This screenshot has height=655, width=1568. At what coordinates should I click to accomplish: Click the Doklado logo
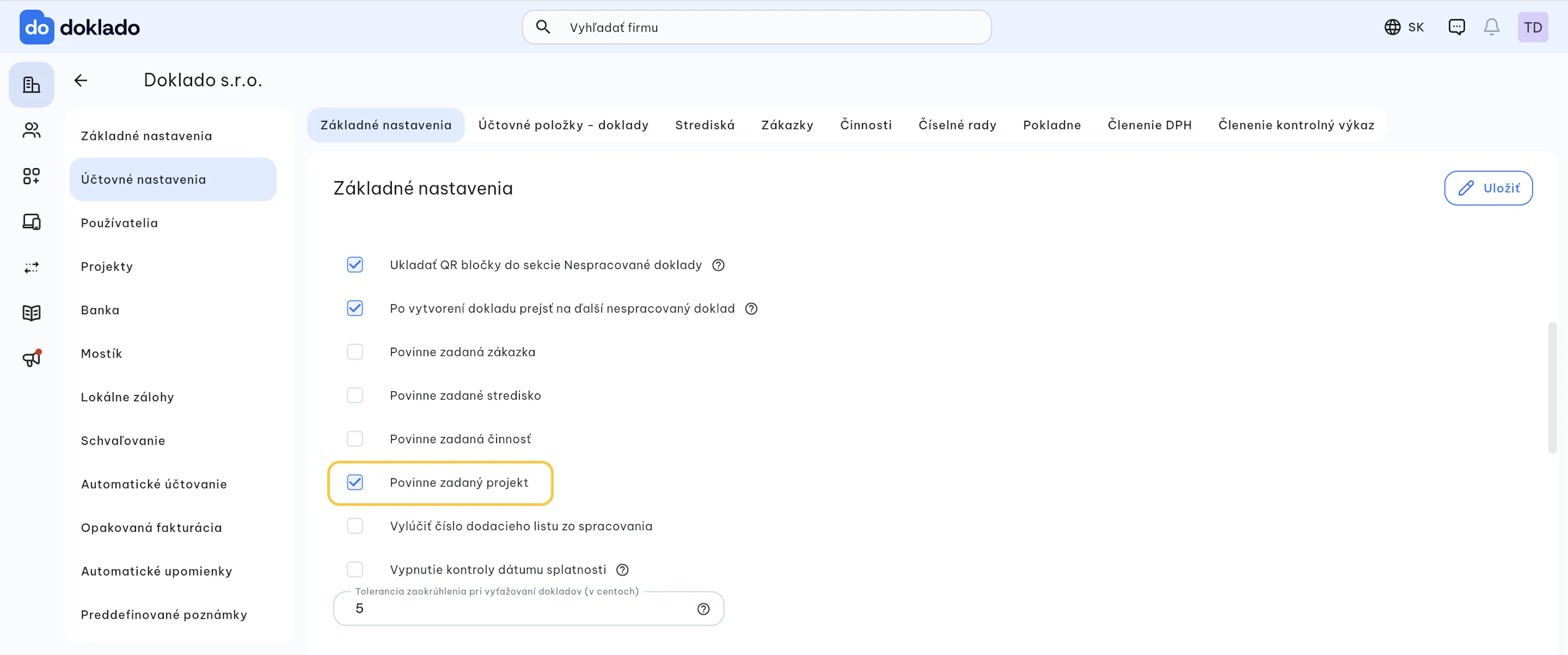80,27
